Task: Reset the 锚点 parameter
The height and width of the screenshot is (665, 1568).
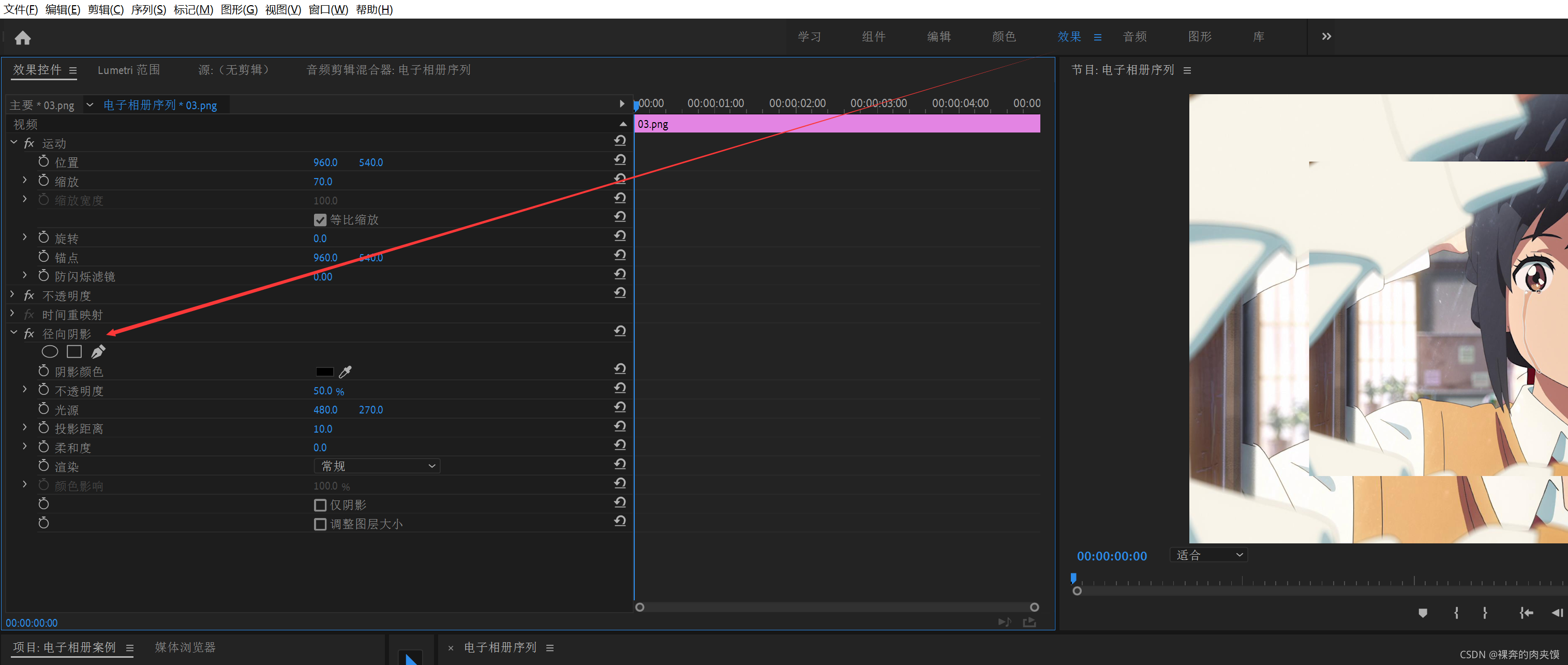Action: pos(620,255)
